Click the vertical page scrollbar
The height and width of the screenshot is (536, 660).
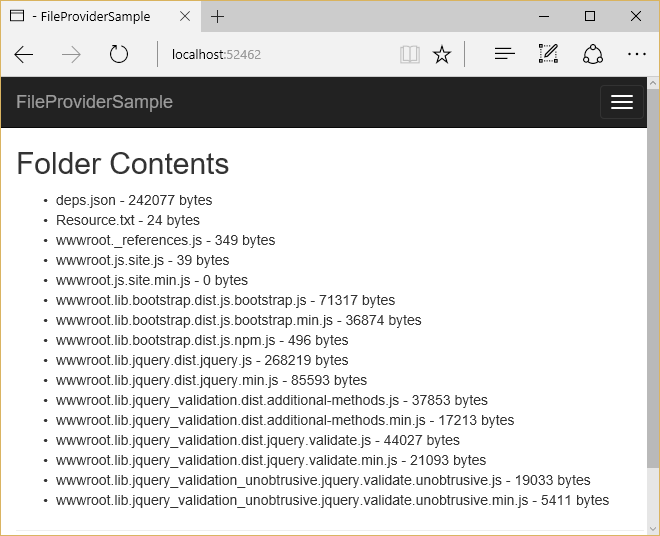[653, 300]
